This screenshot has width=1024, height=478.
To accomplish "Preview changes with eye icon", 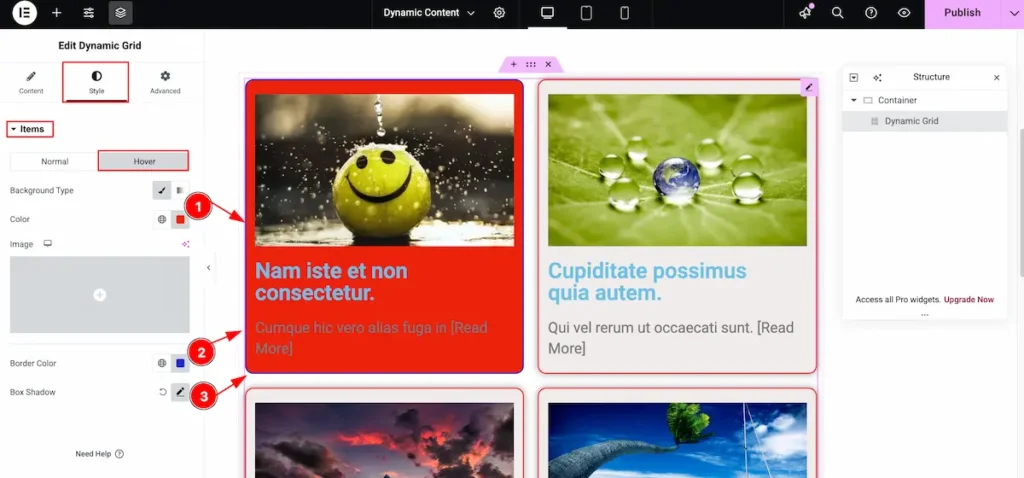I will click(904, 13).
